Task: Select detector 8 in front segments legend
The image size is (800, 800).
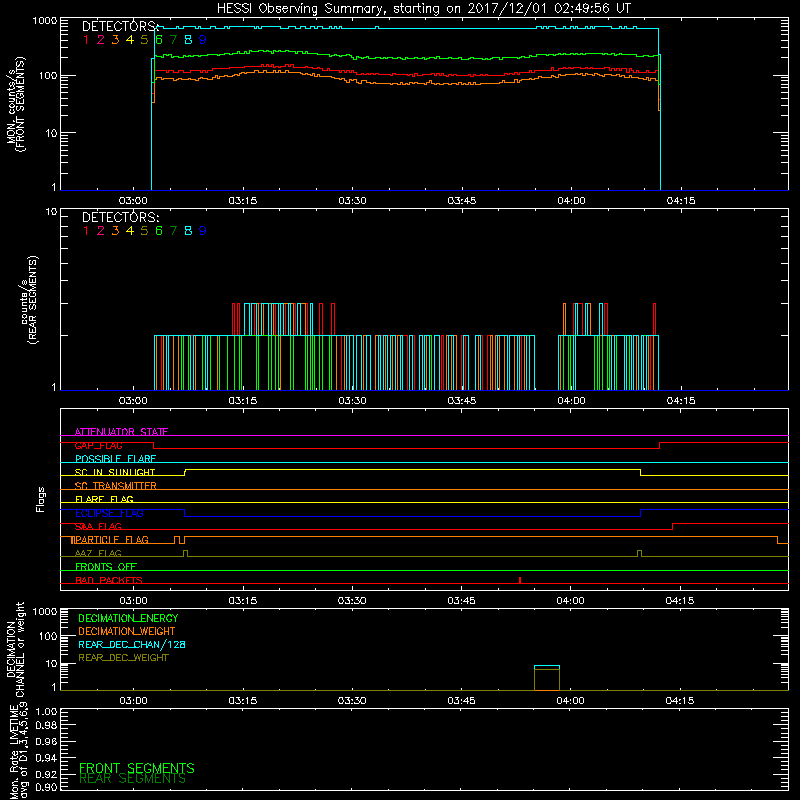Action: tap(188, 39)
